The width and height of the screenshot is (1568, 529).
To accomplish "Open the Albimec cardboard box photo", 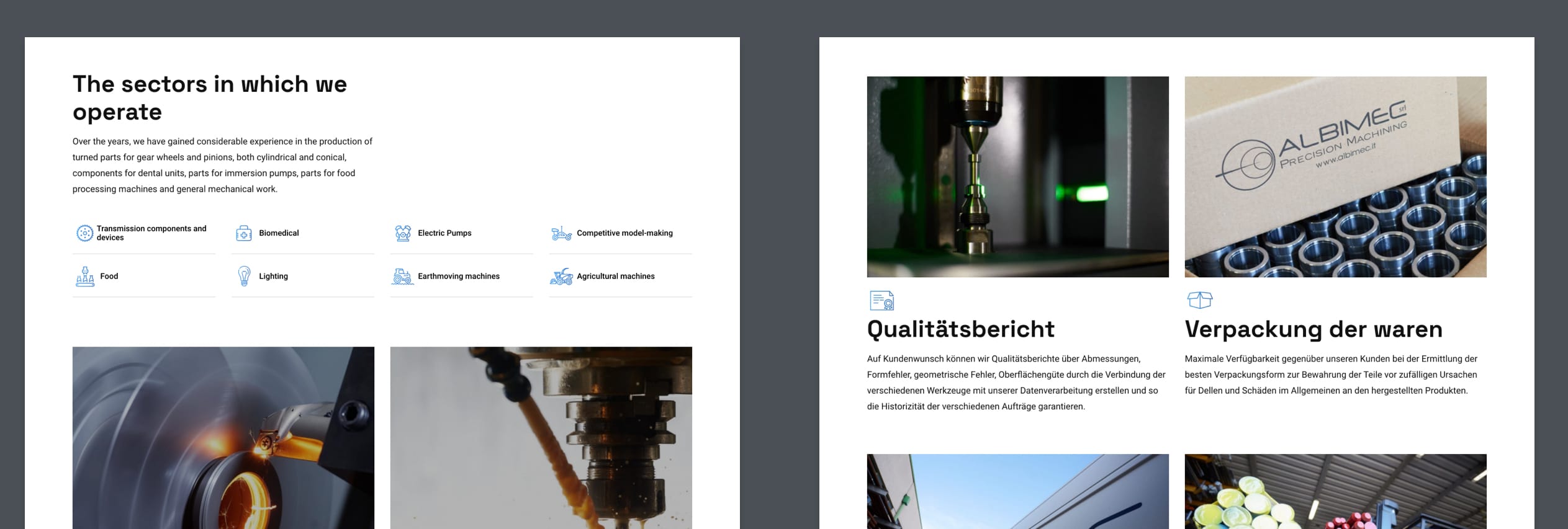I will click(x=1336, y=177).
